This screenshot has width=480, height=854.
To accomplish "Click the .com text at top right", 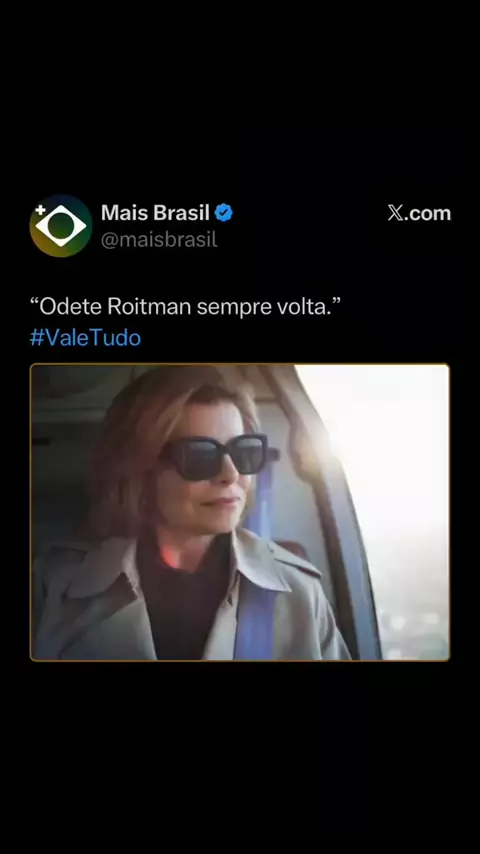I will pyautogui.click(x=428, y=214).
